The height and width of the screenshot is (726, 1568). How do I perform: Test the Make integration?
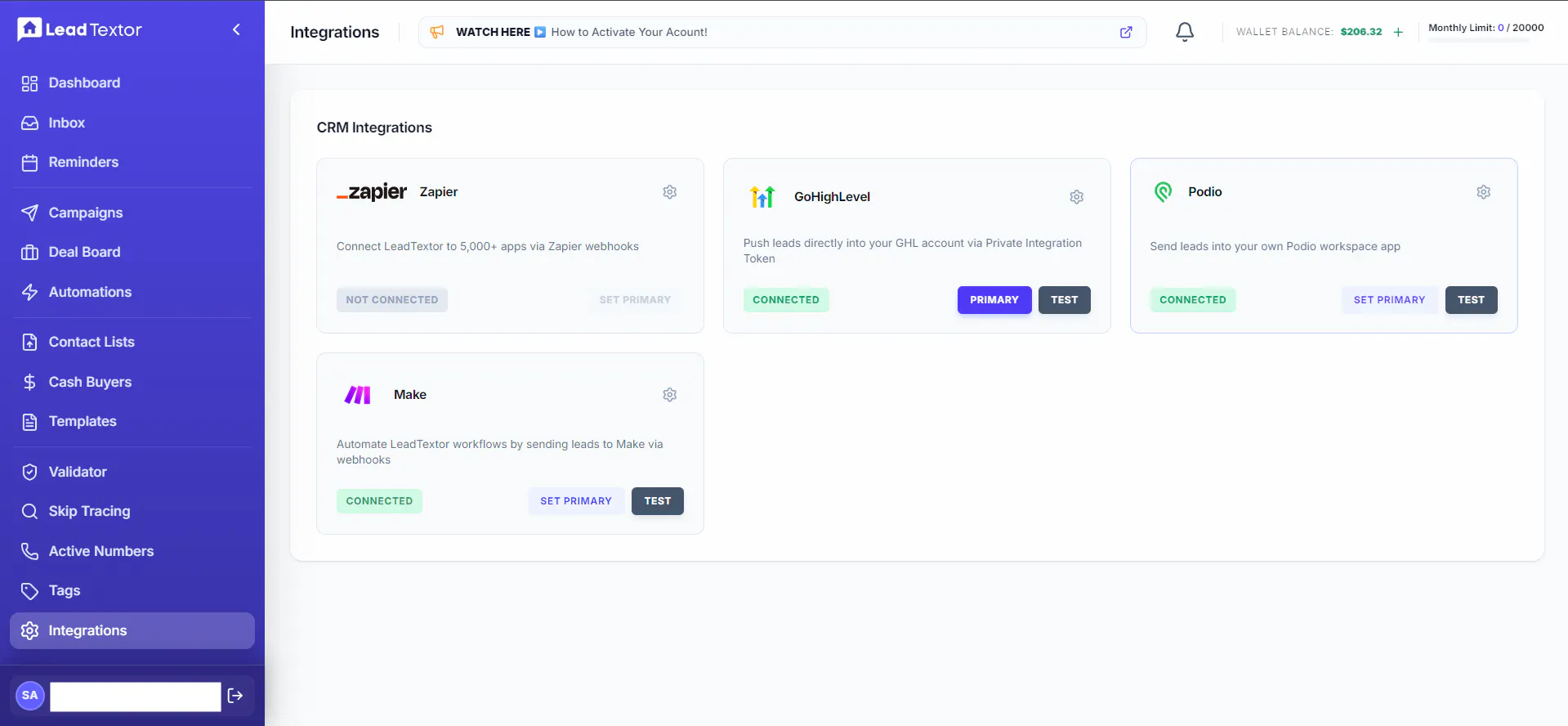point(658,501)
